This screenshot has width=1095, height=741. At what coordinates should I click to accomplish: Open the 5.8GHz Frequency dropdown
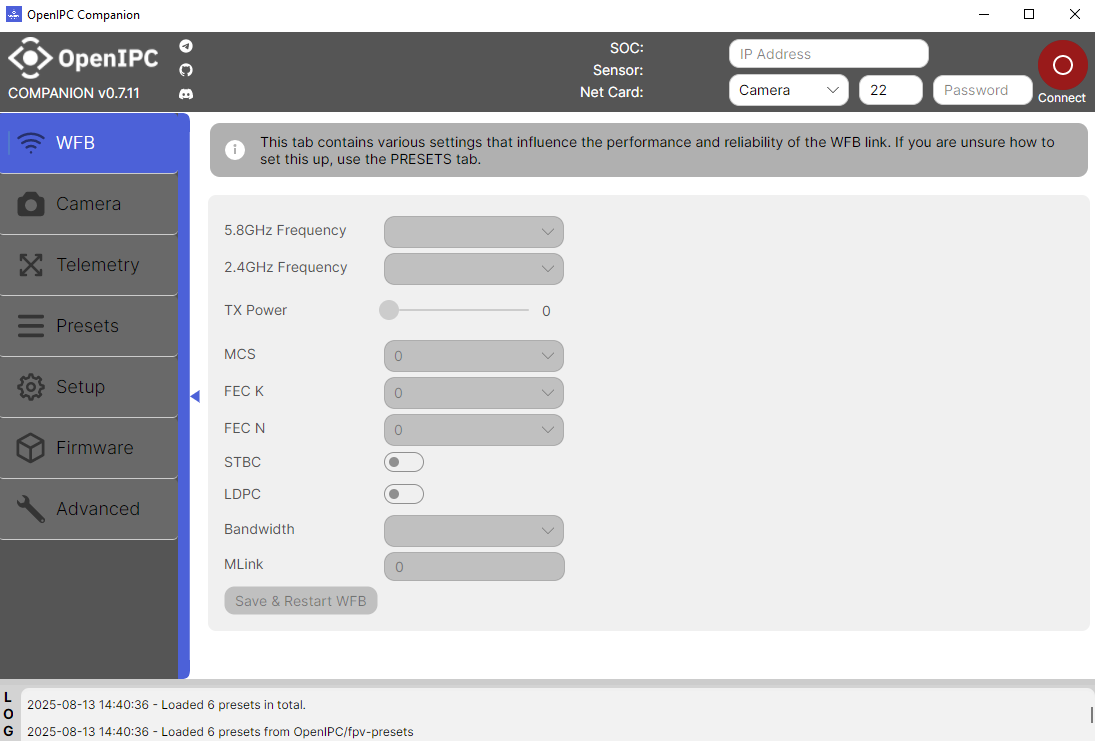coord(473,232)
